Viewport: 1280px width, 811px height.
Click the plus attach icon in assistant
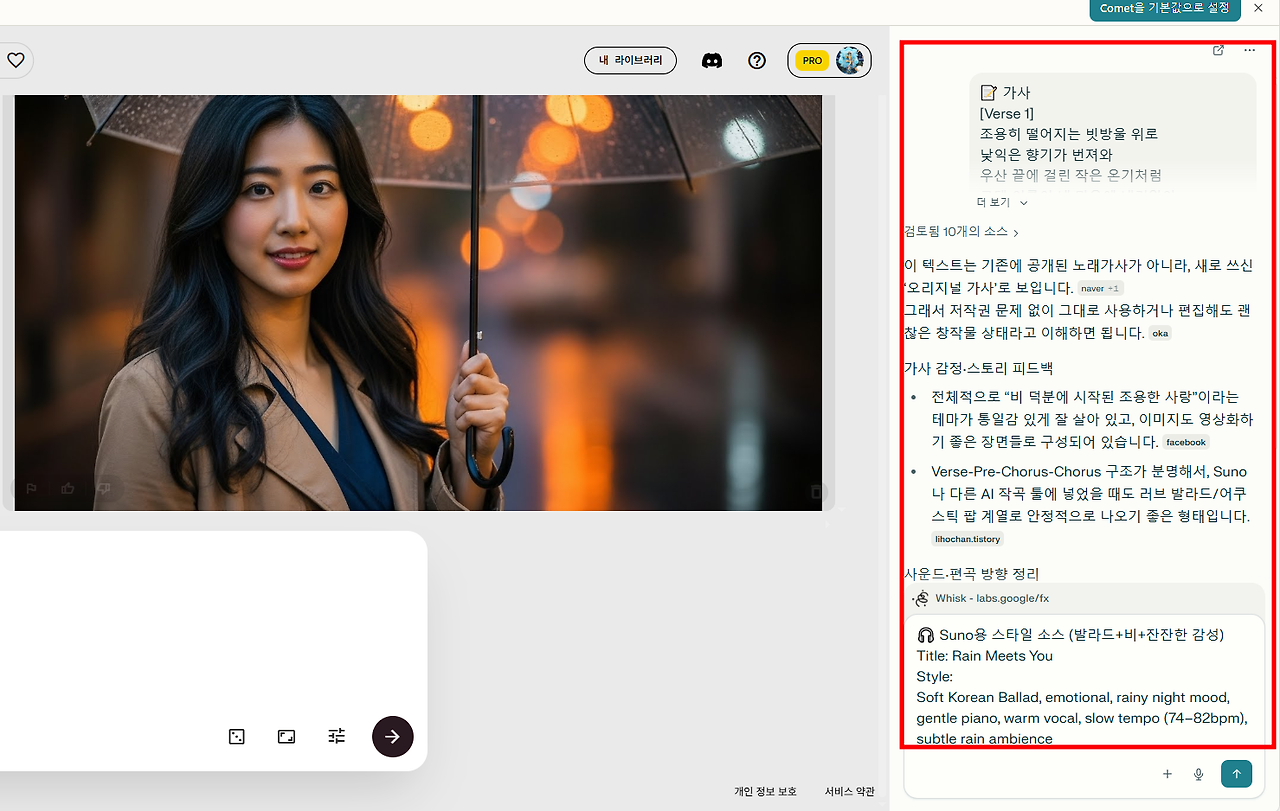(1167, 774)
